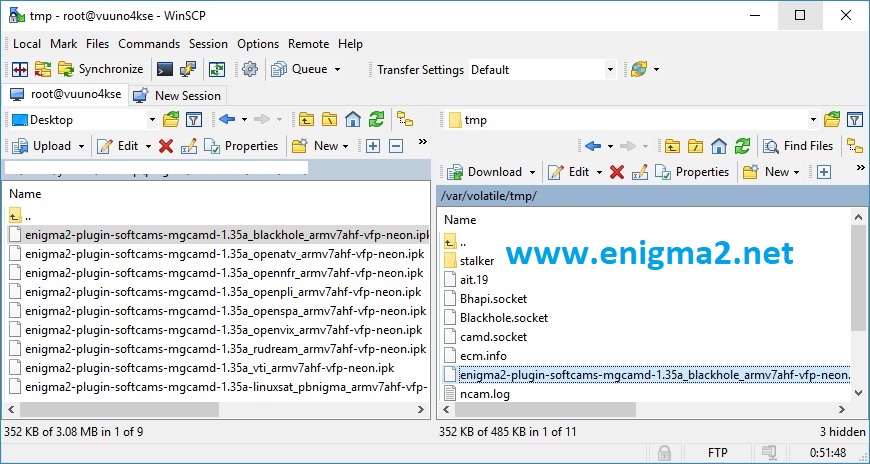Refresh the local panel
Viewport: 870px width, 464px height.
point(376,119)
